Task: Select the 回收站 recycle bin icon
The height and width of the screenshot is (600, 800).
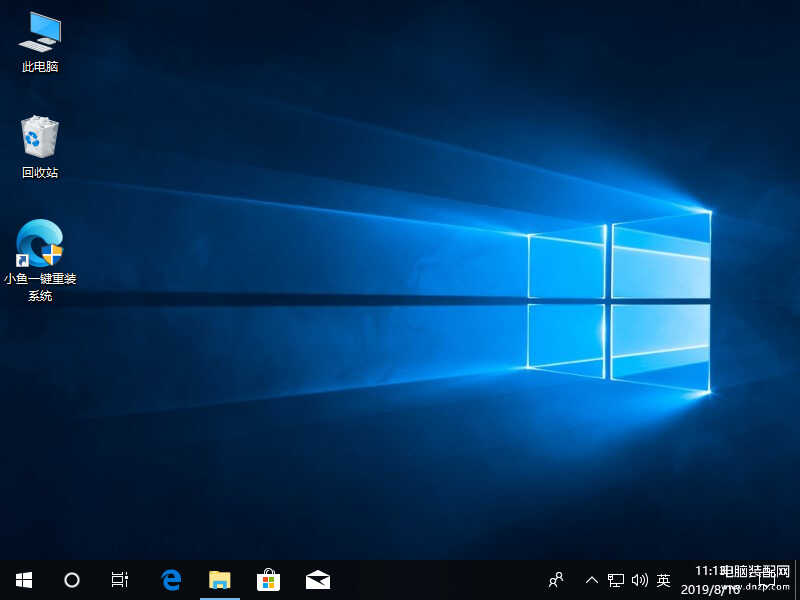Action: [x=40, y=147]
